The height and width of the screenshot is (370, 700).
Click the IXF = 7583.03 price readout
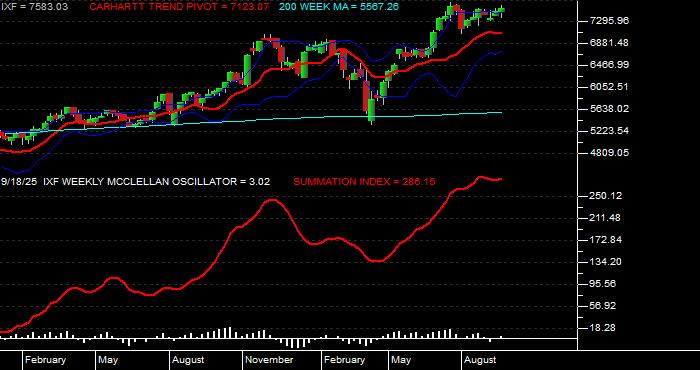tap(34, 7)
